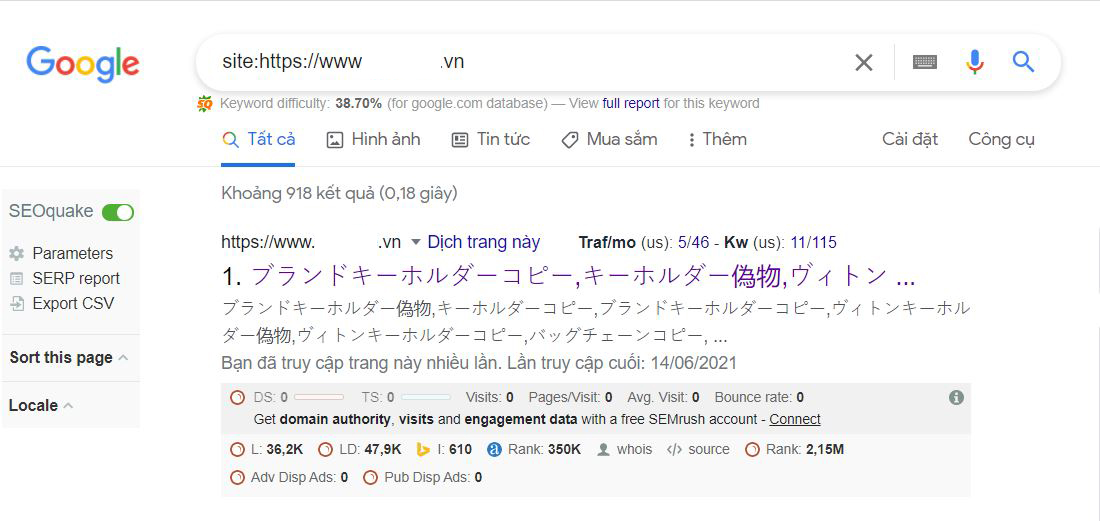1100x521 pixels.
Task: Click the whois link text
Action: (x=634, y=449)
